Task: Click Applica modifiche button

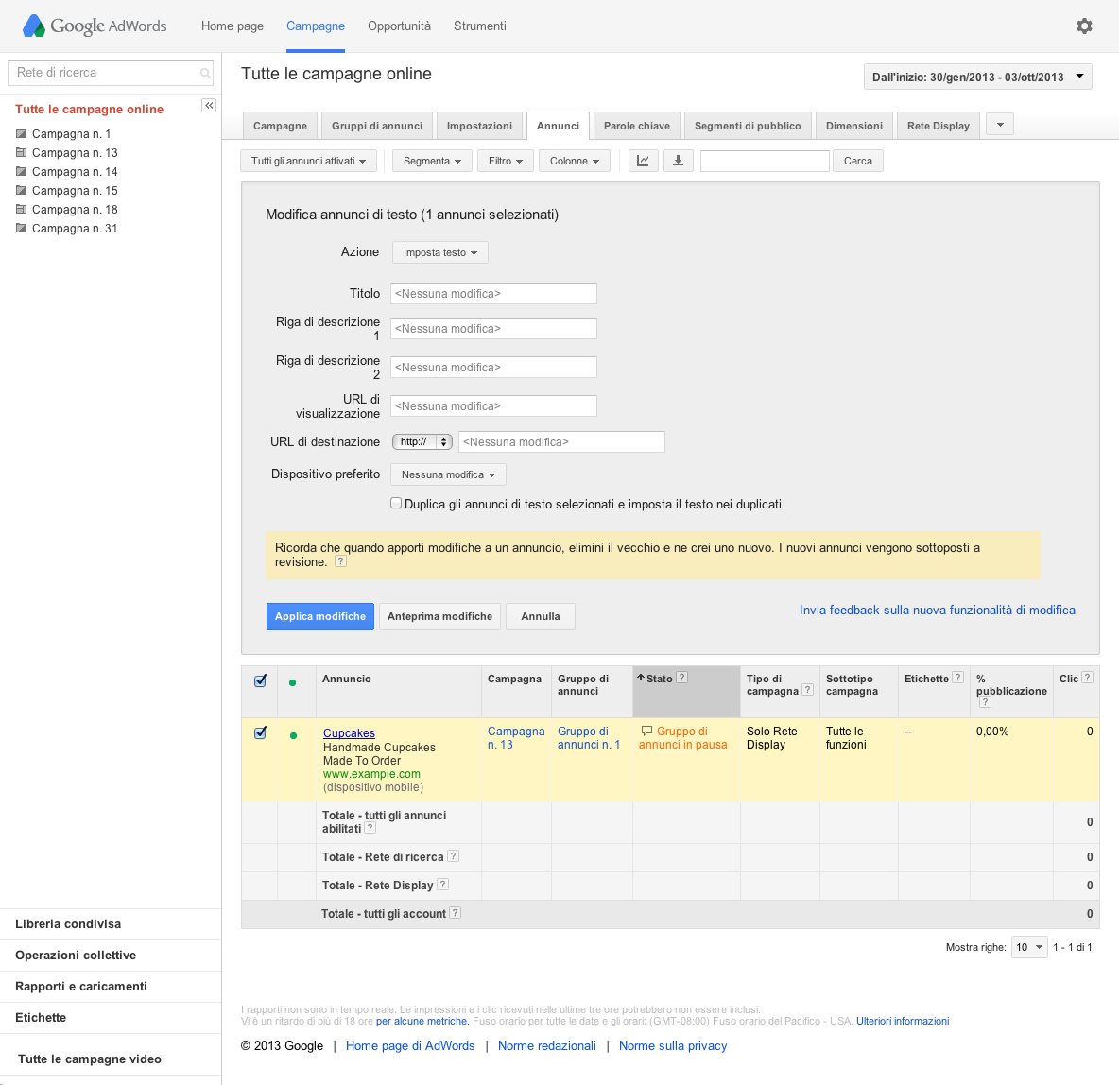Action: click(x=320, y=616)
